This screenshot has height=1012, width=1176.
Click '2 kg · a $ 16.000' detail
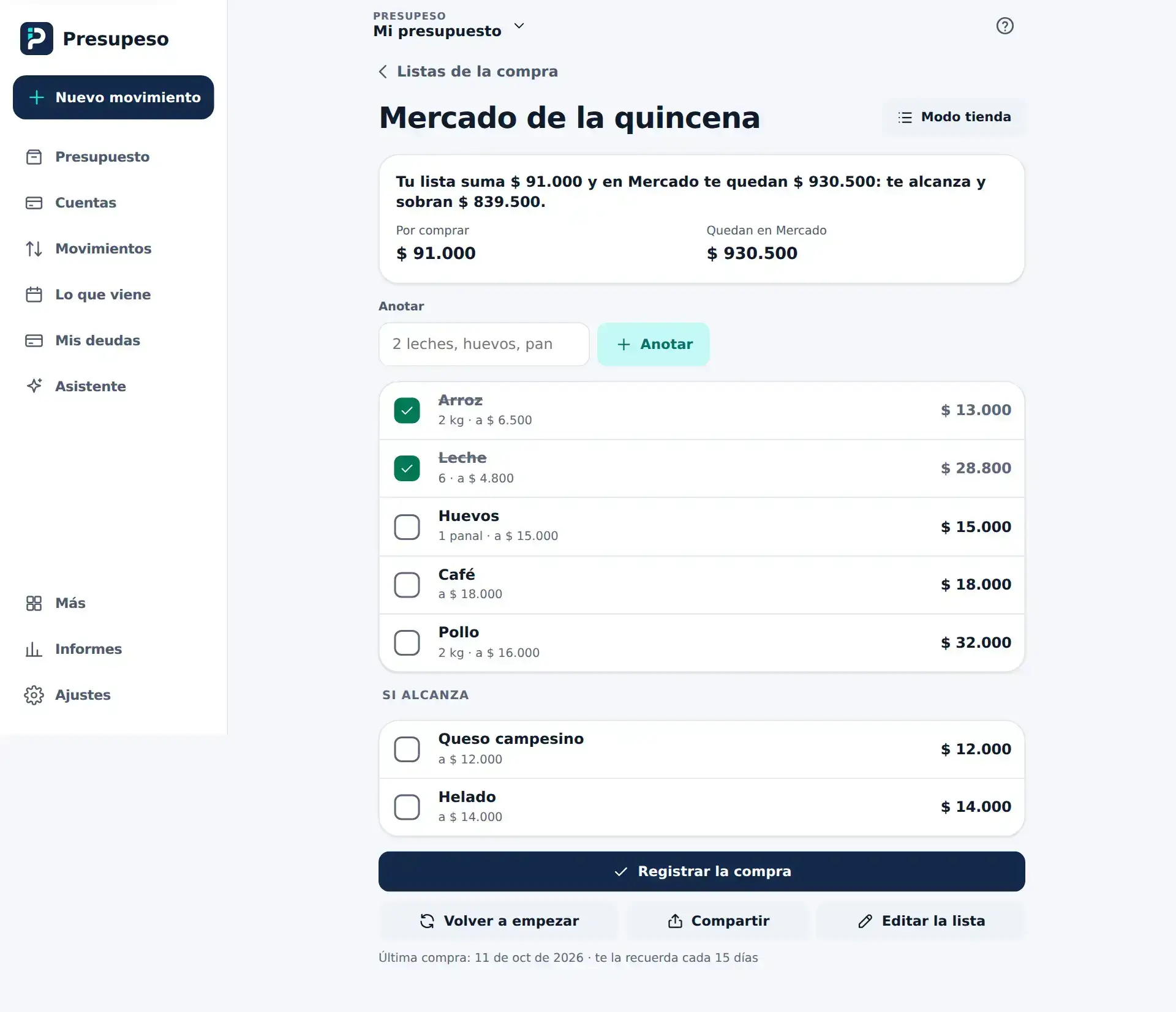click(489, 653)
